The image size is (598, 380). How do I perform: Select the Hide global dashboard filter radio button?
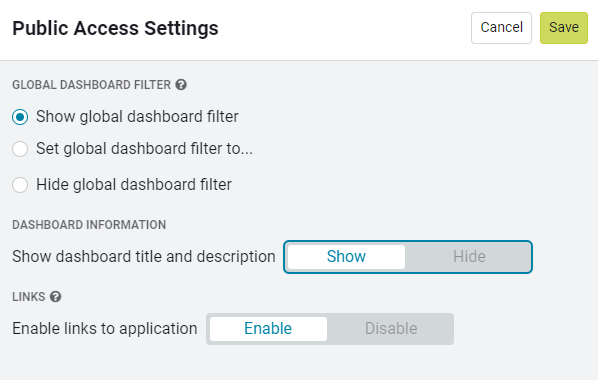point(20,185)
